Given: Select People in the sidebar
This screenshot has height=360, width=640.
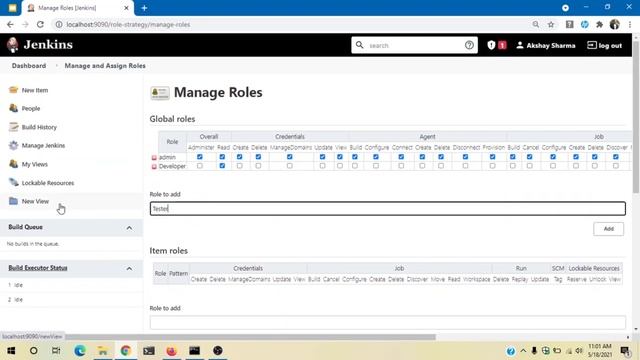Looking at the screenshot, I should (x=31, y=109).
